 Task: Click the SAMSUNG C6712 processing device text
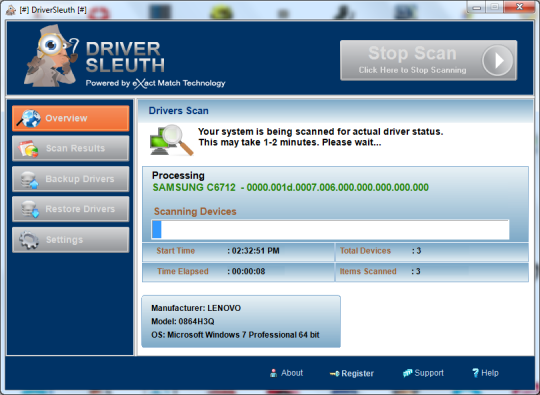coord(290,187)
